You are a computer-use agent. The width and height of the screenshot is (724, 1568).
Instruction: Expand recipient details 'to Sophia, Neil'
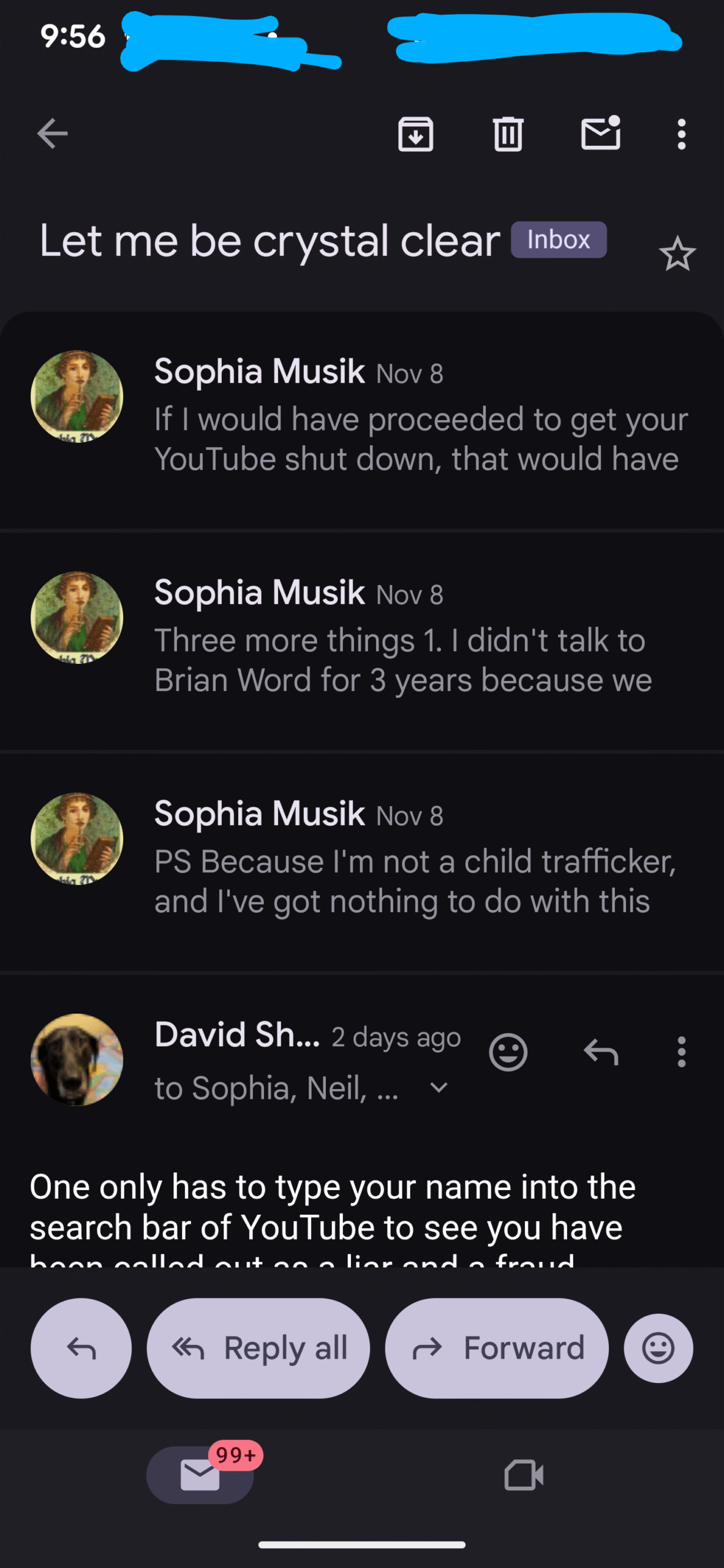(439, 1088)
